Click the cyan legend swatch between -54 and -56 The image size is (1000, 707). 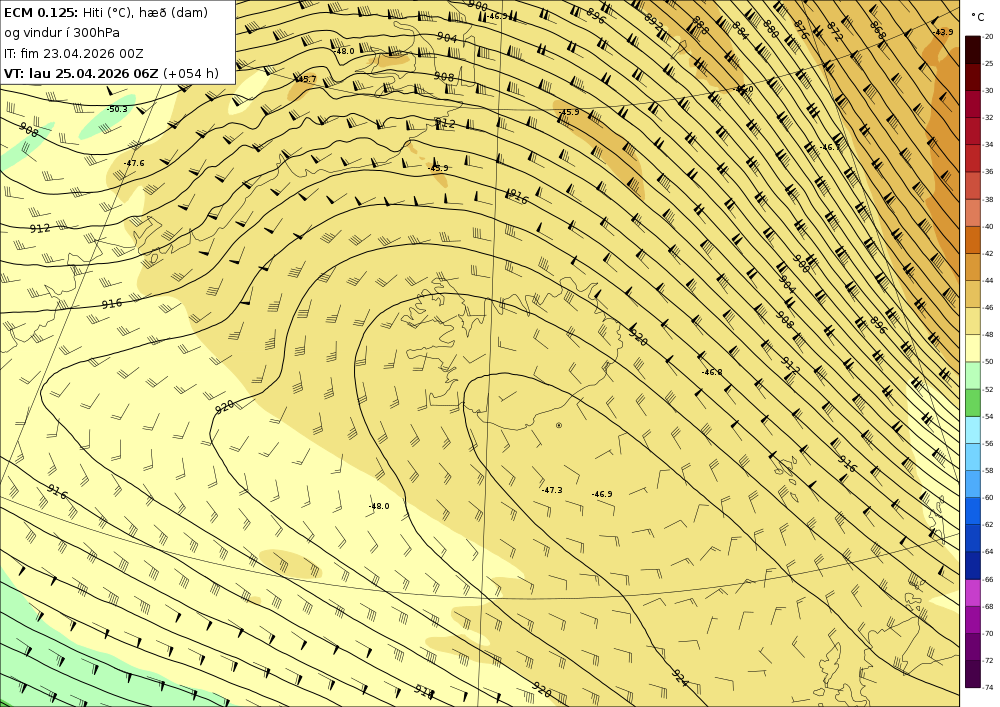pos(973,430)
